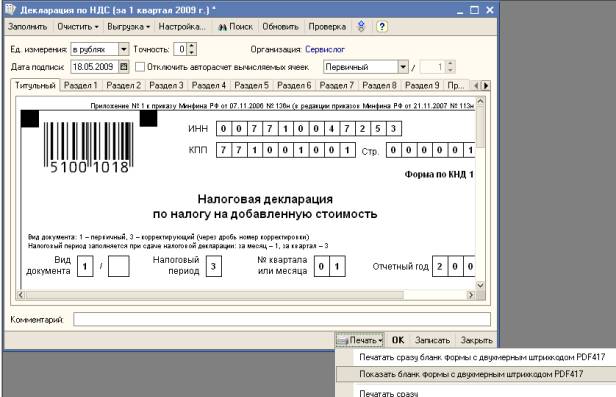
Task: Enable Отключить авторасчет вычисляемых ячеек checkbox
Action: [140, 67]
